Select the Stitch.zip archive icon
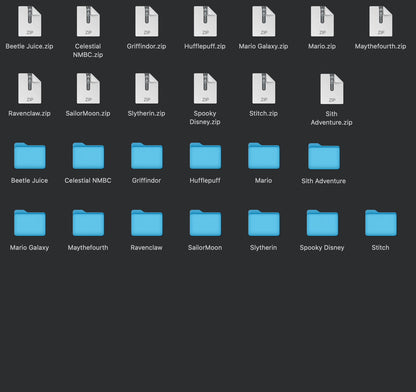The image size is (416, 392). point(264,88)
